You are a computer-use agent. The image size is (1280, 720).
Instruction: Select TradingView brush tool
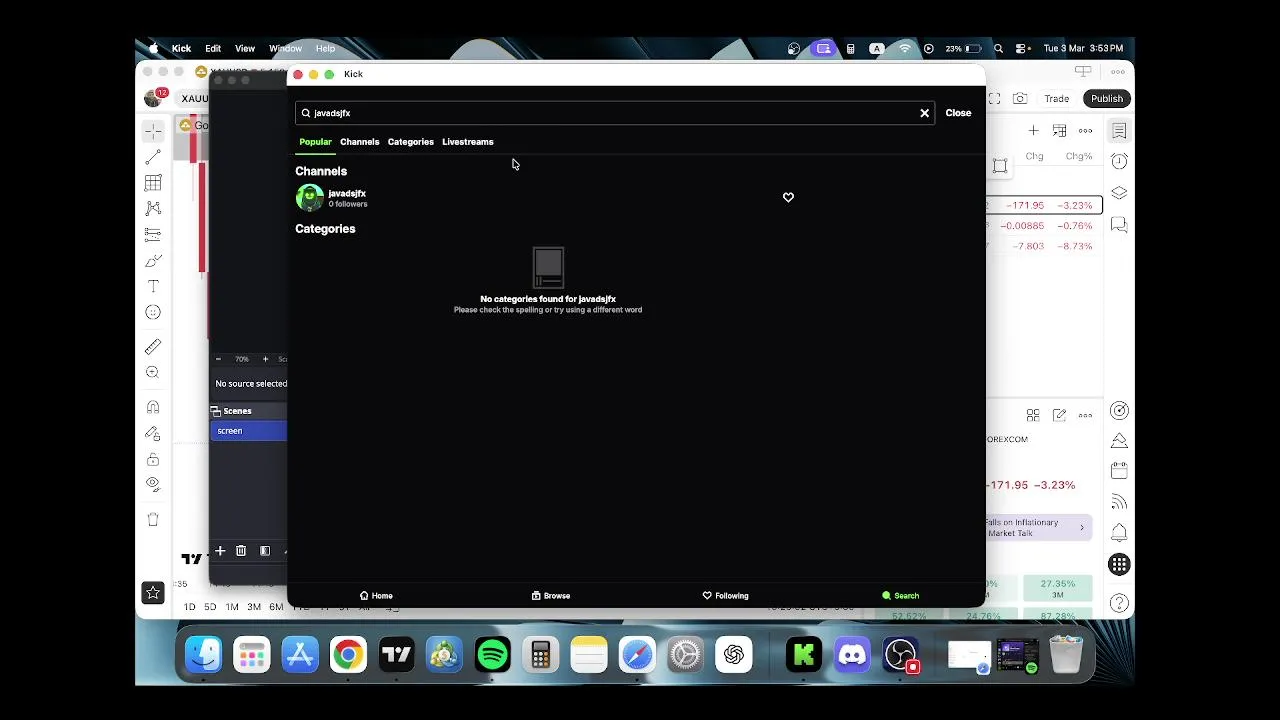click(153, 260)
